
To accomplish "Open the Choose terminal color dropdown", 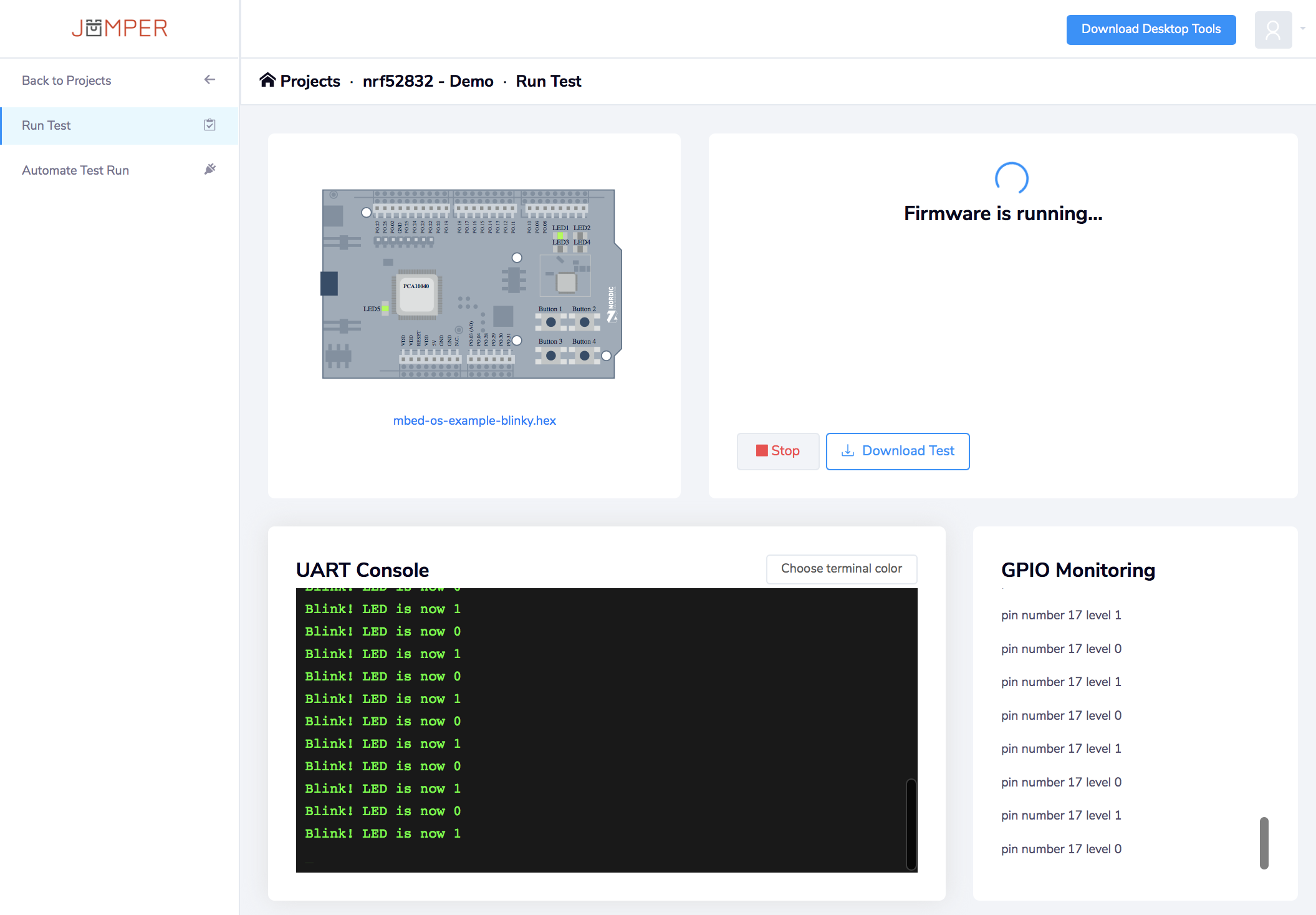I will tap(841, 568).
